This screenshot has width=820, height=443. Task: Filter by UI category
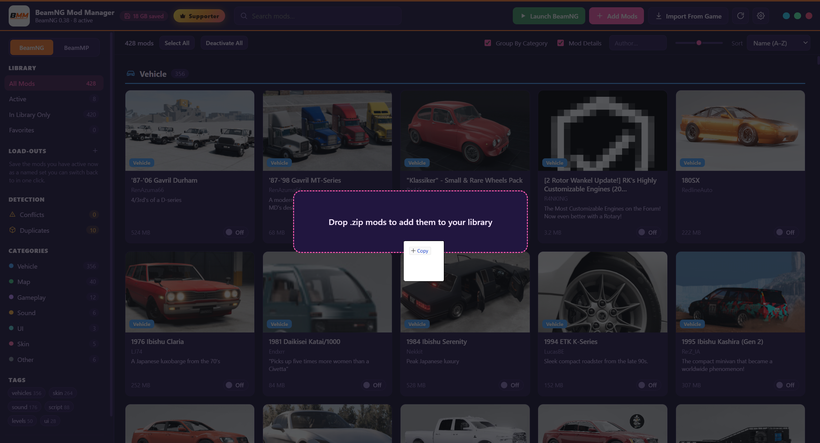(53, 328)
